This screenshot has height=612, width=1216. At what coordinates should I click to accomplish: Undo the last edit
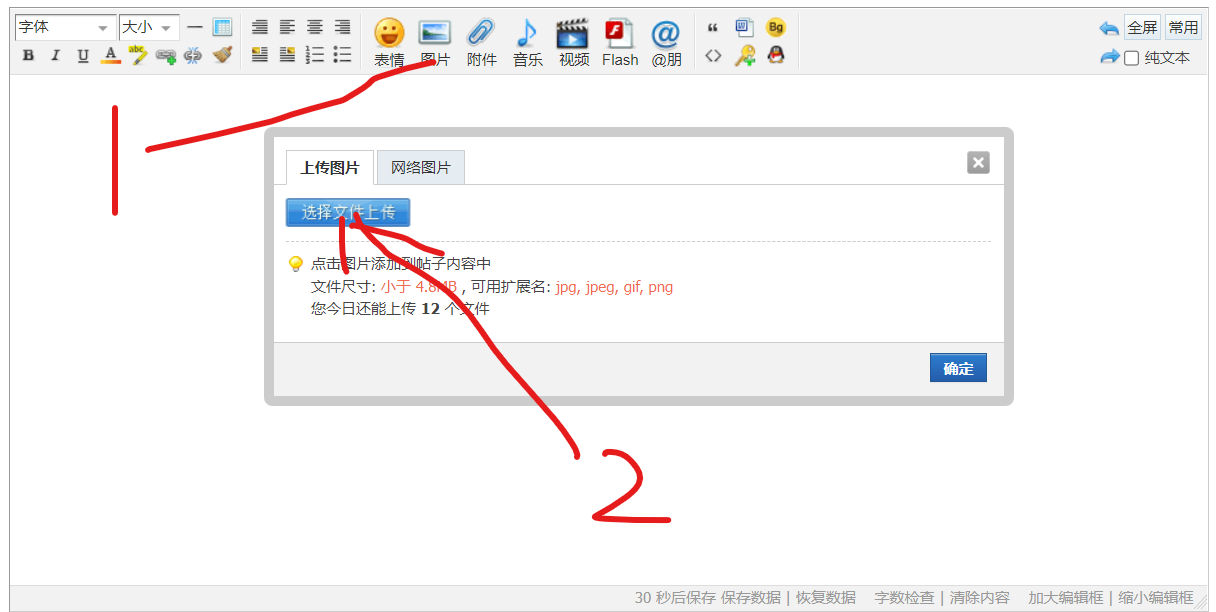1109,28
